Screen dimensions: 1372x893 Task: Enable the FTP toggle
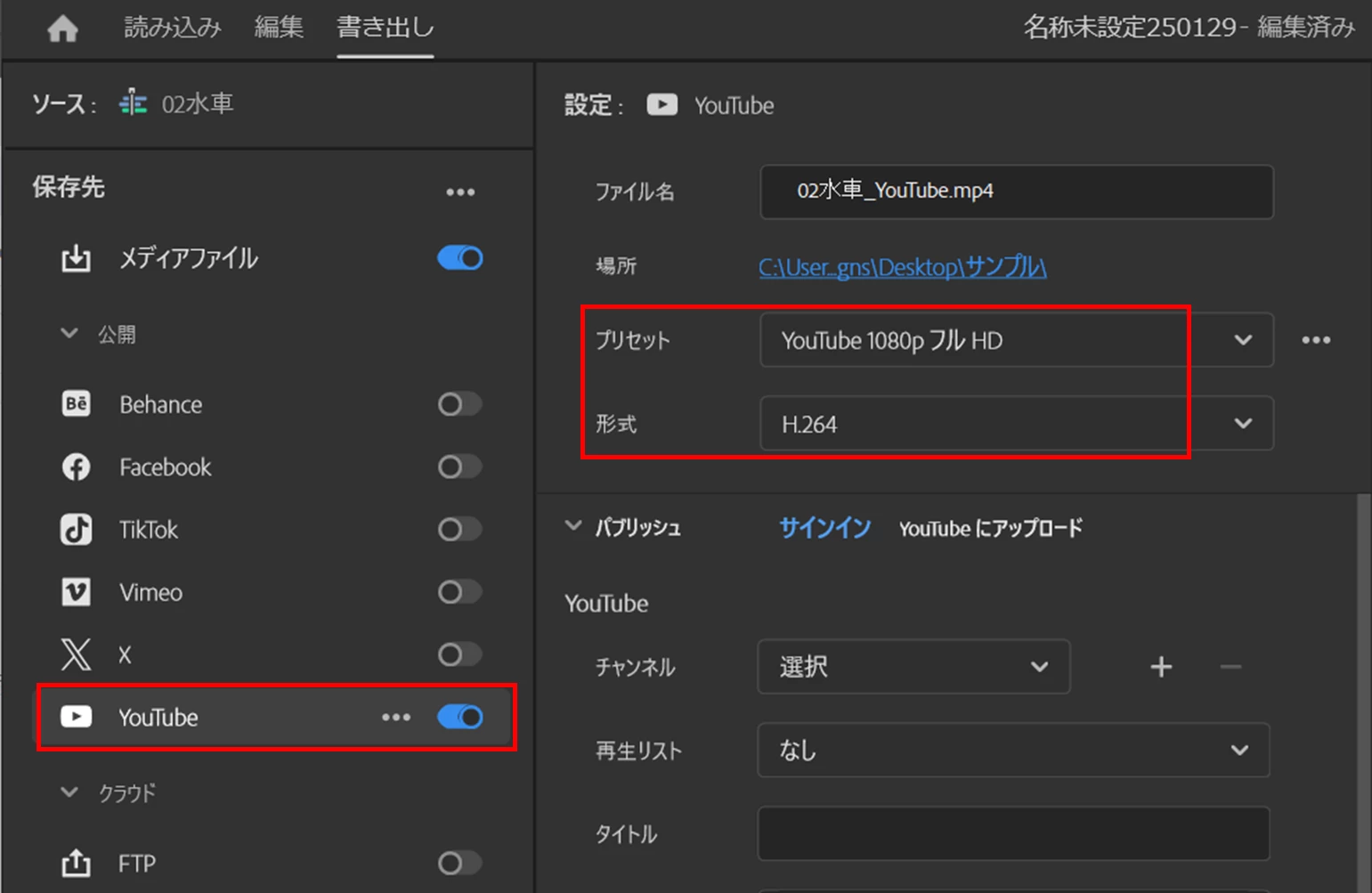(460, 863)
